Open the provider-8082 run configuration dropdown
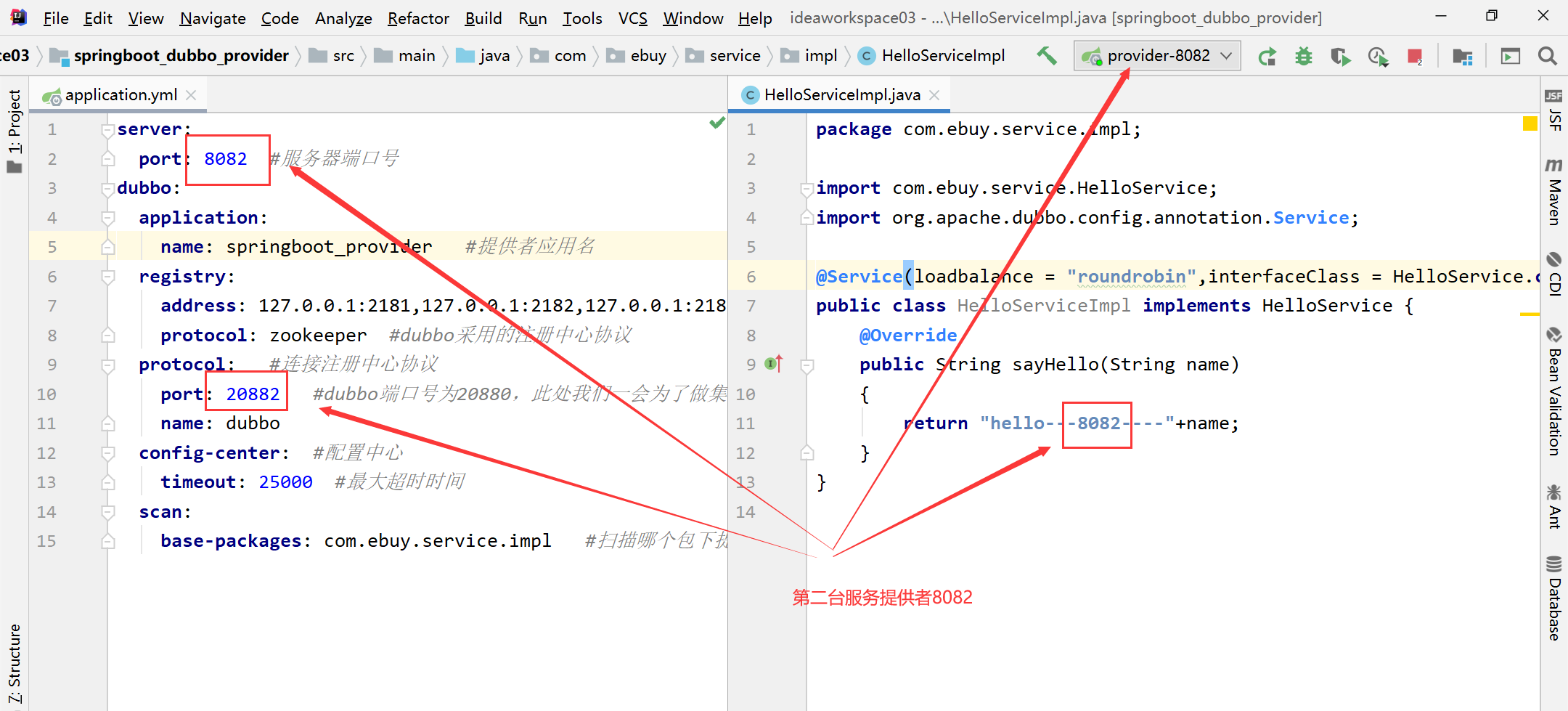This screenshot has width=1568, height=711. pyautogui.click(x=1157, y=56)
